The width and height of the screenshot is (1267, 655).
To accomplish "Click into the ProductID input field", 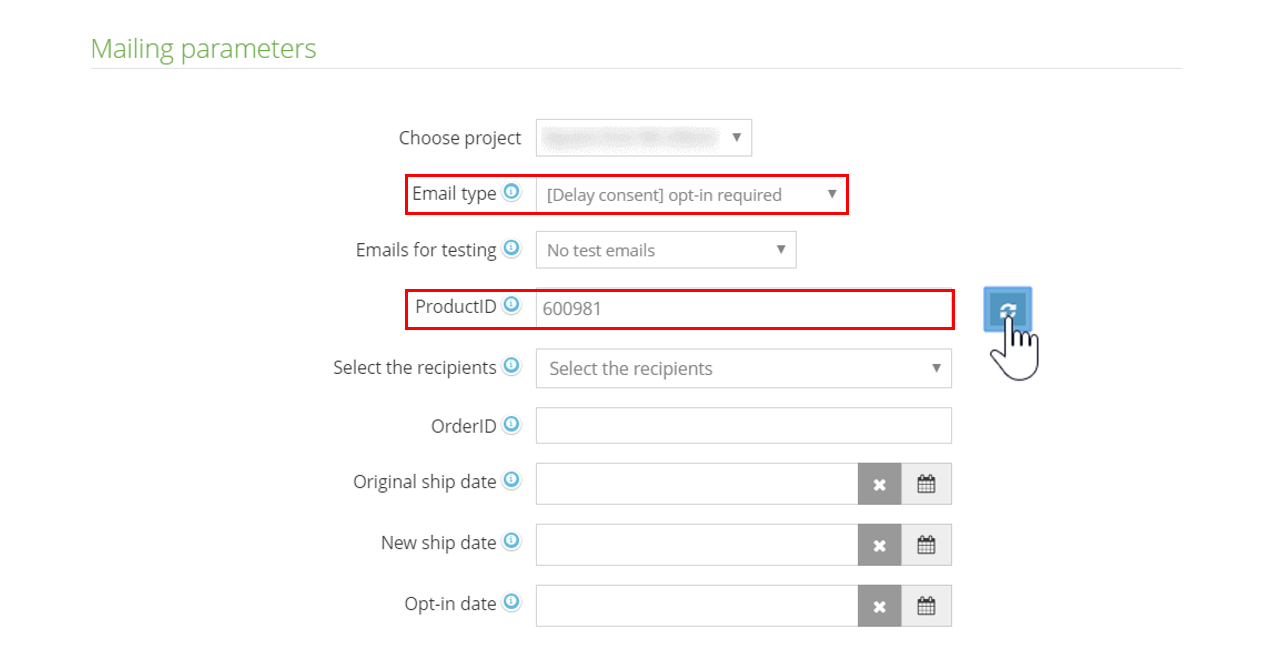I will tap(743, 309).
